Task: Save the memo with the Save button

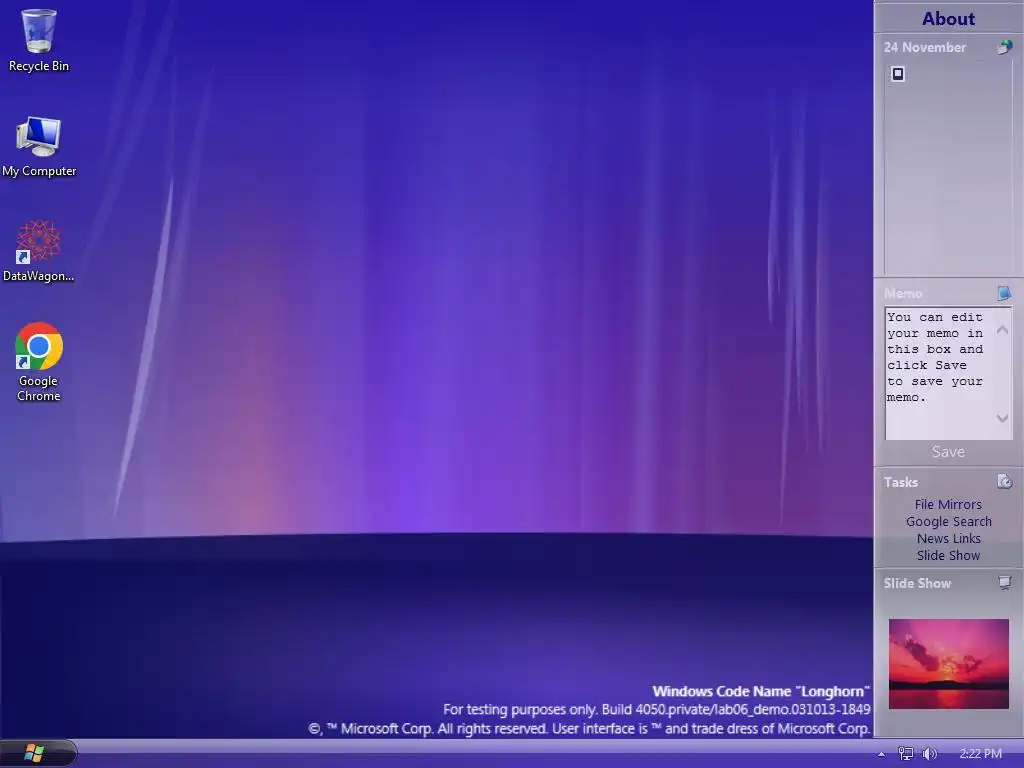Action: click(948, 451)
